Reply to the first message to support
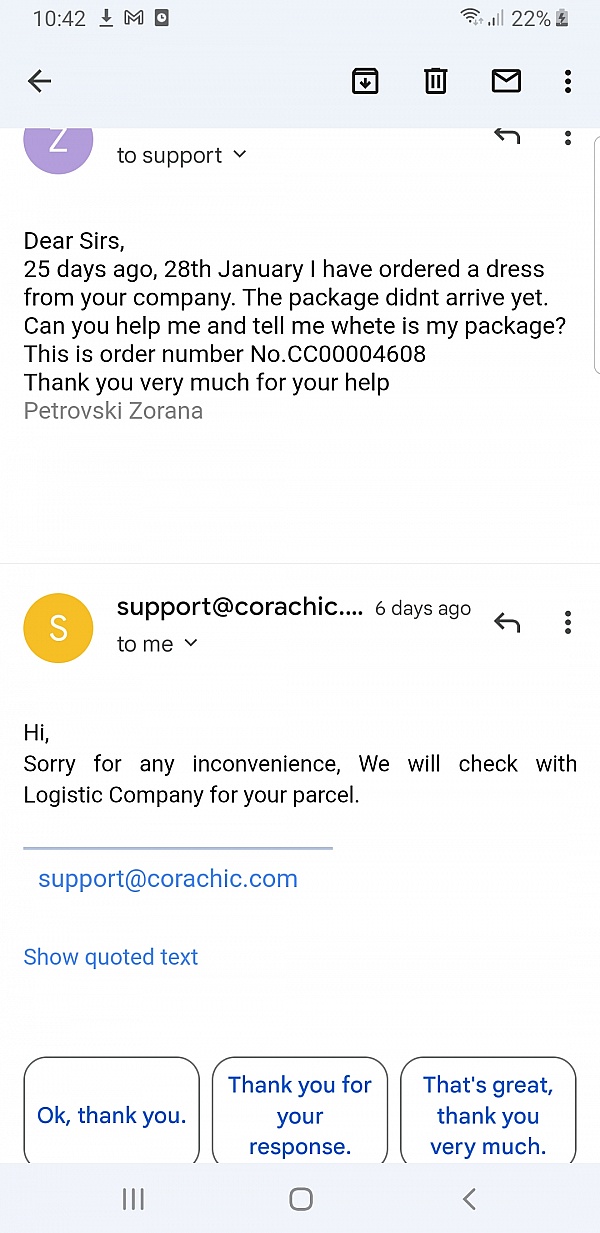This screenshot has width=600, height=1233. [508, 138]
